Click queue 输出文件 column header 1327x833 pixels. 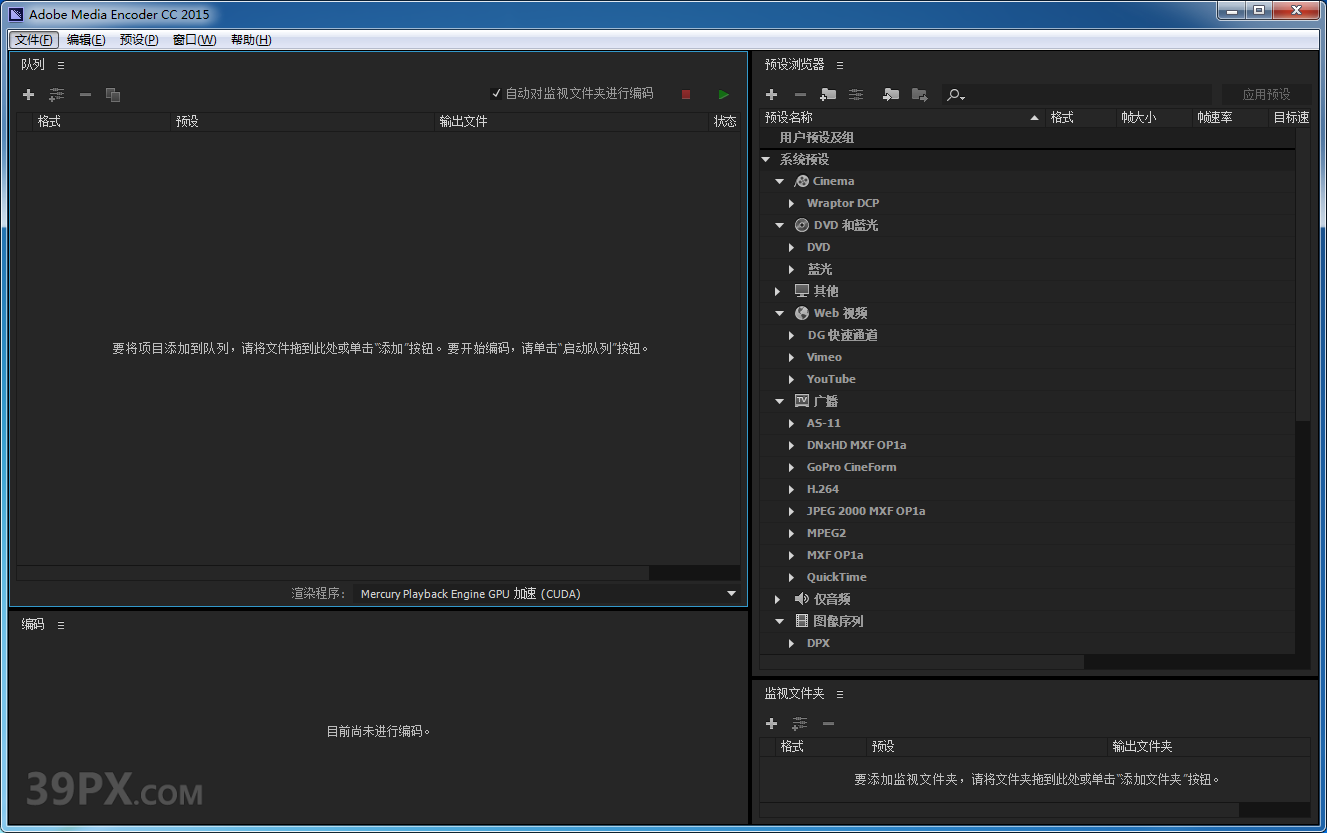572,122
